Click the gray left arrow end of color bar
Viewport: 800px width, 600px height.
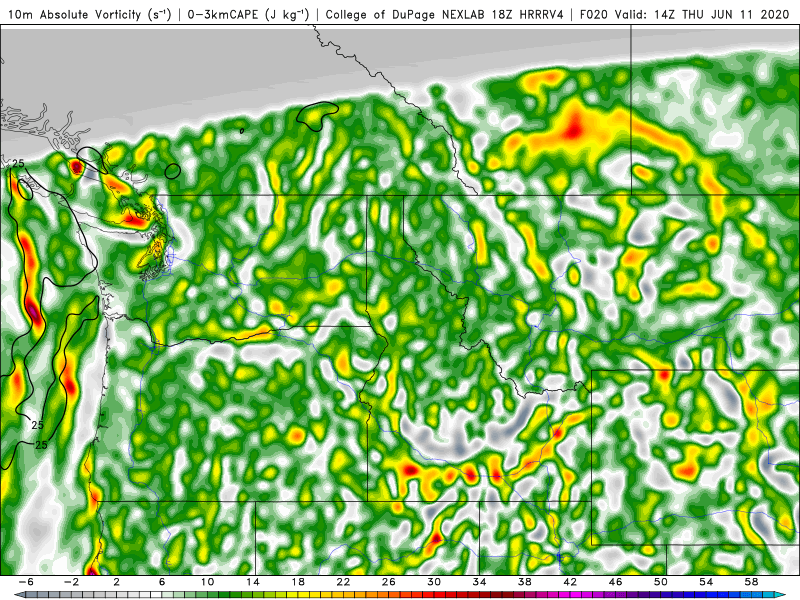[19, 595]
